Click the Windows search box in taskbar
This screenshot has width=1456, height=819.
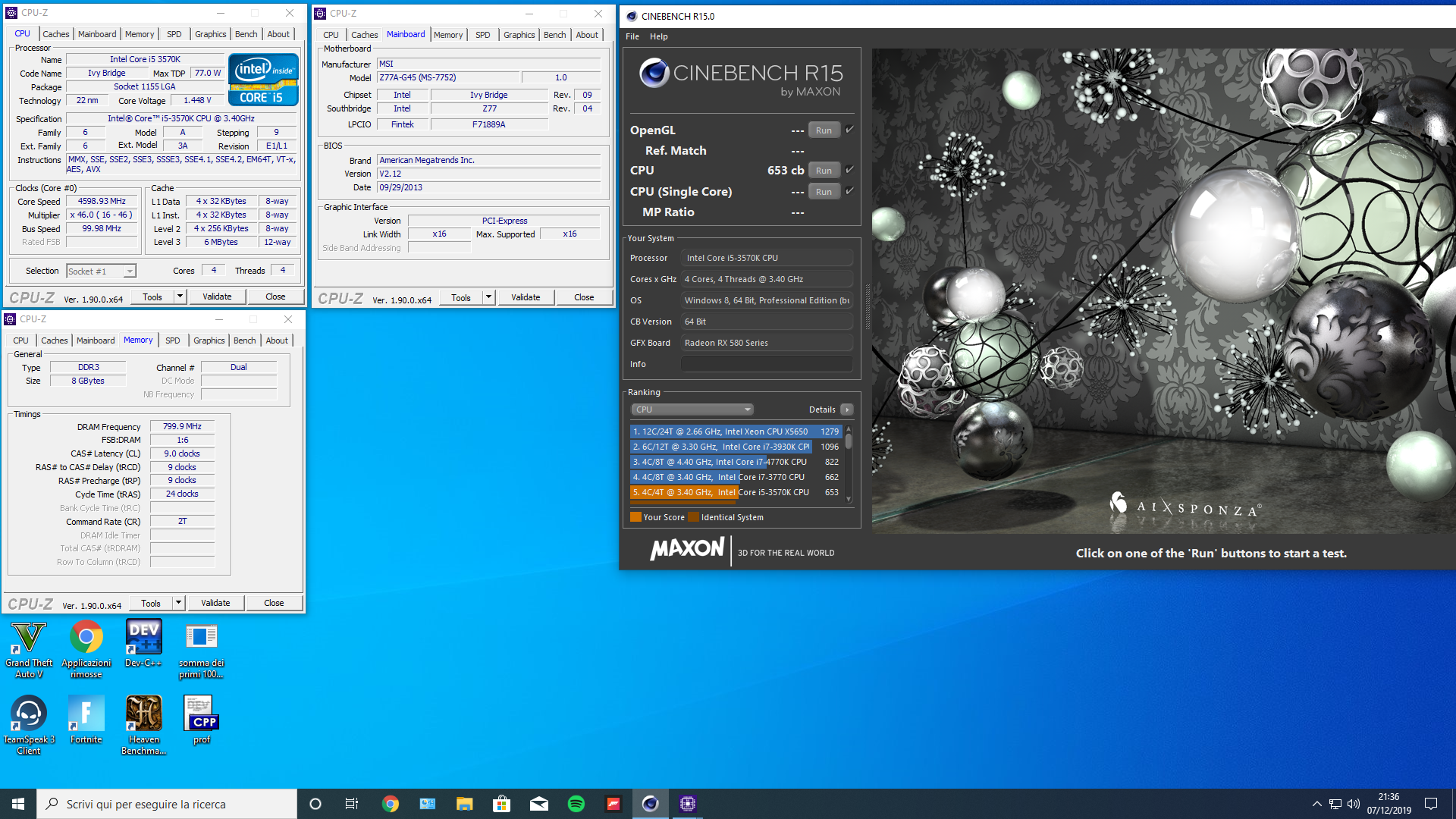(167, 804)
